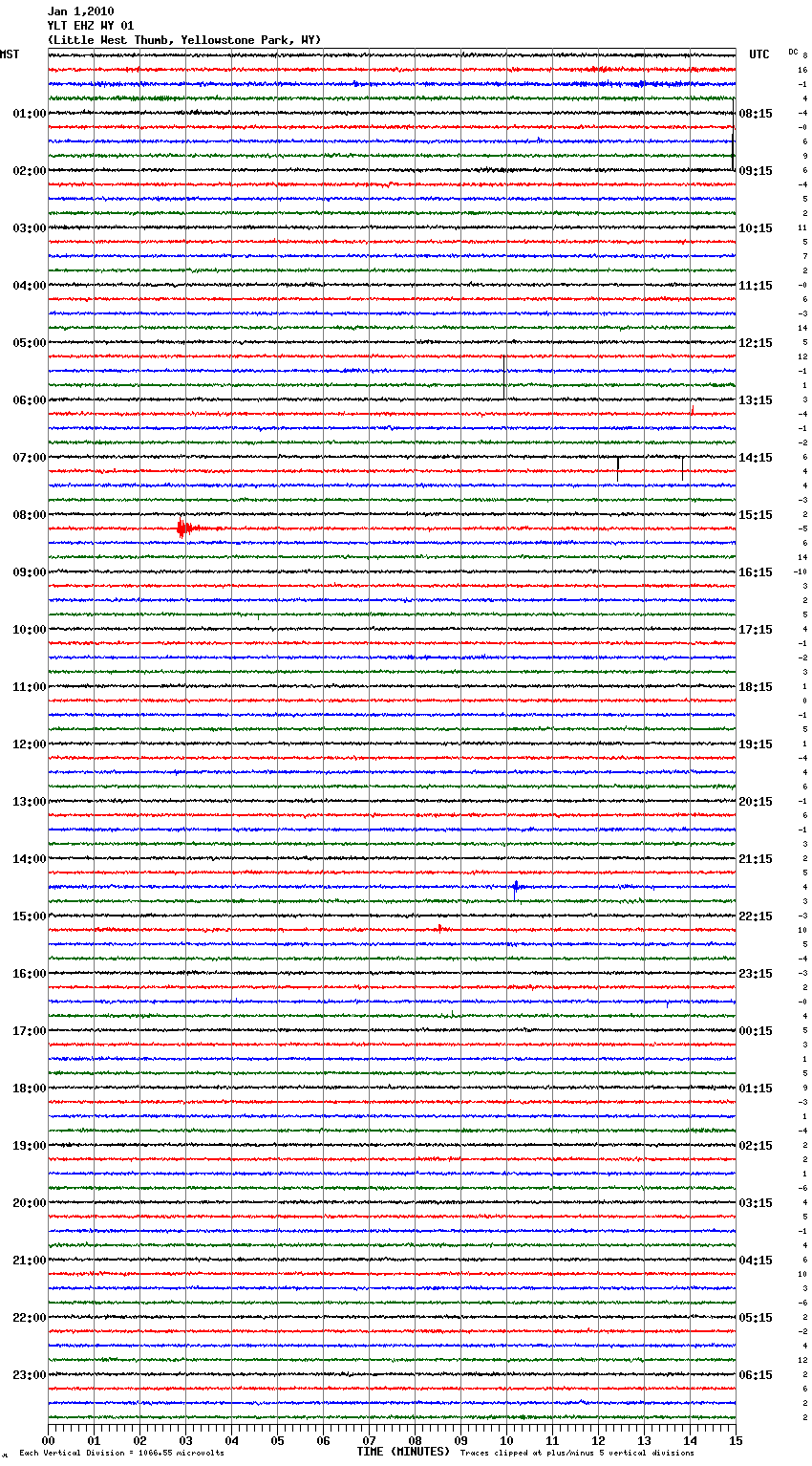Click the 15:15 UTC time label
The image size is (812, 1466).
pos(756,515)
